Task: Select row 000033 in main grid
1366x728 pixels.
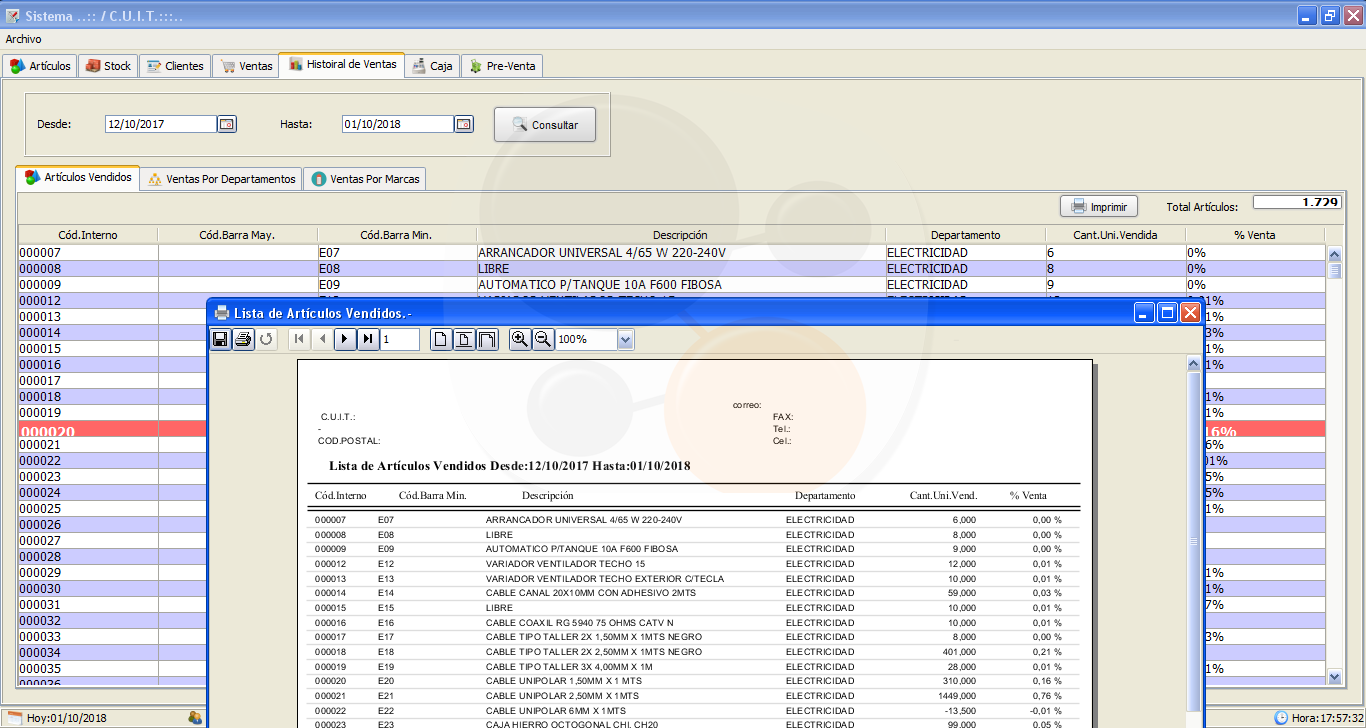Action: tap(112, 637)
